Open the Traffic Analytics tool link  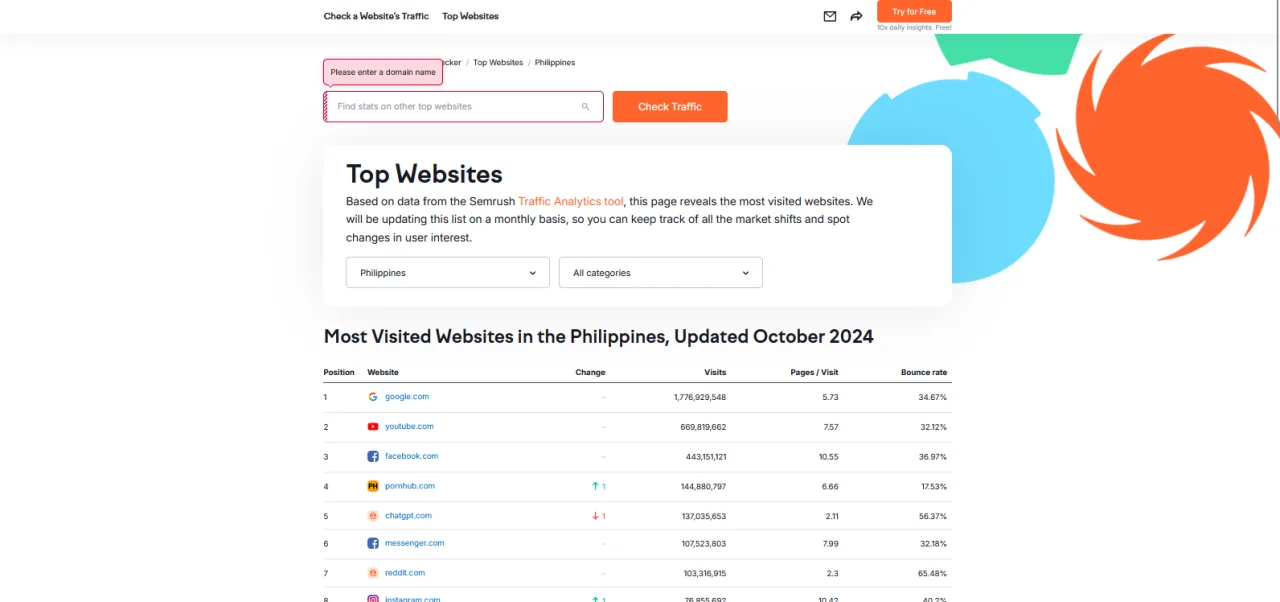click(x=571, y=201)
